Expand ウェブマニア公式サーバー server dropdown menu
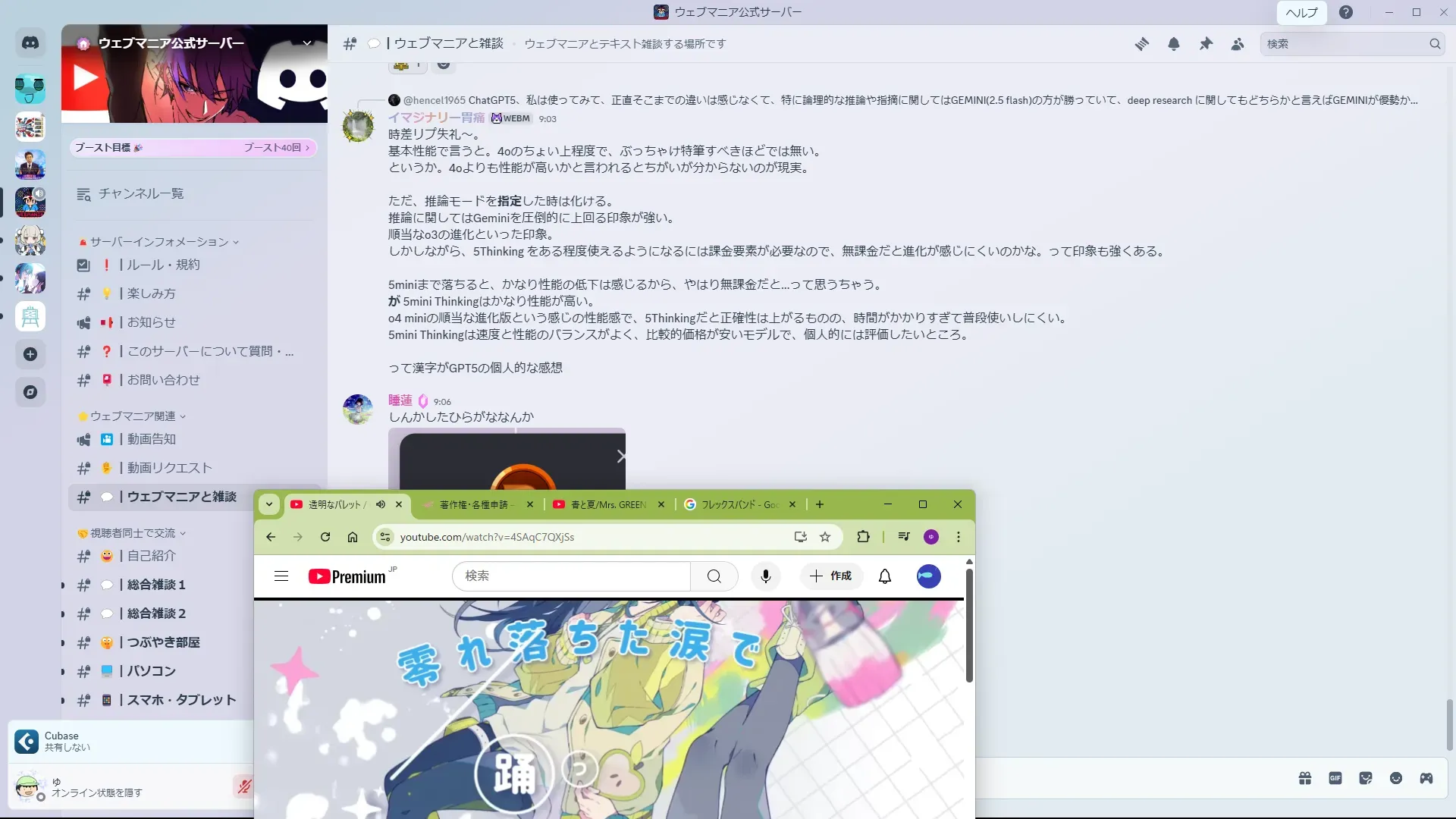The image size is (1456, 819). coord(307,43)
